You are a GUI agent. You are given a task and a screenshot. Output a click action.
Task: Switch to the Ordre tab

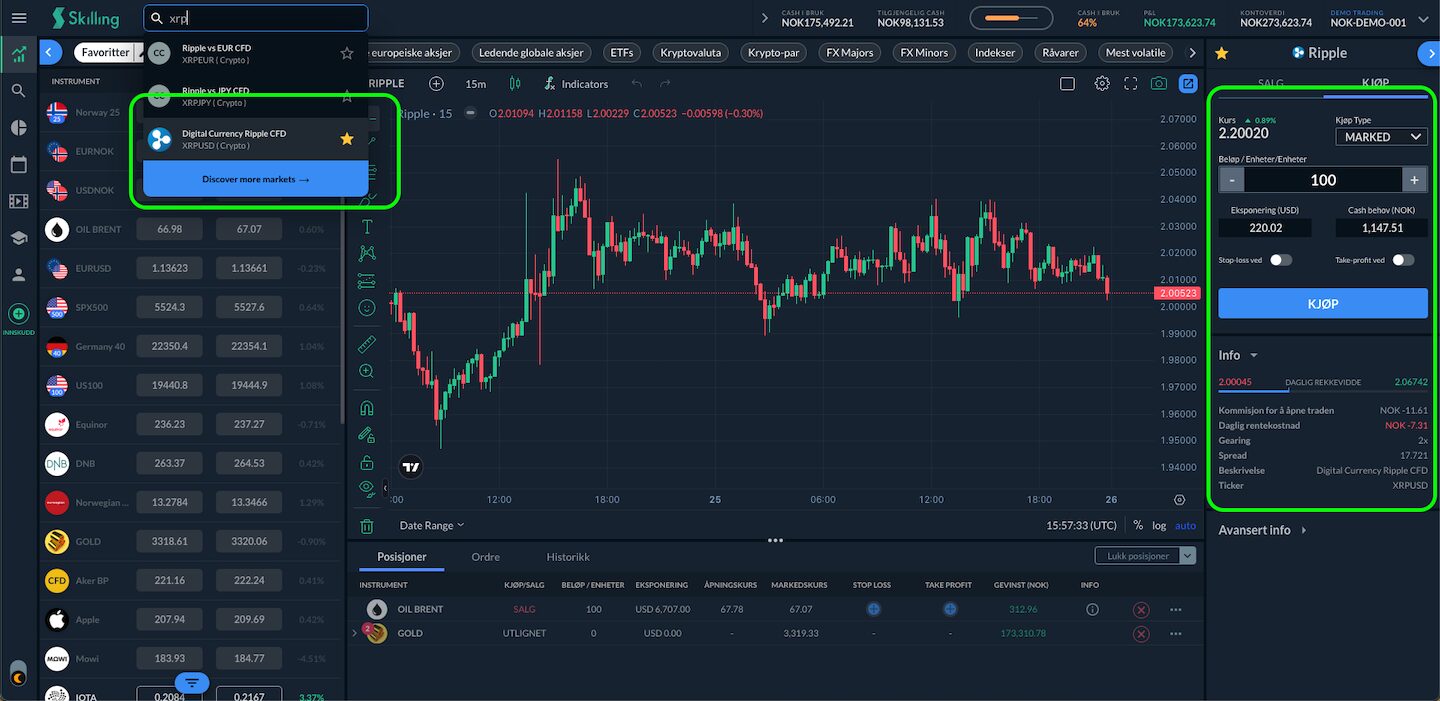[x=485, y=557]
